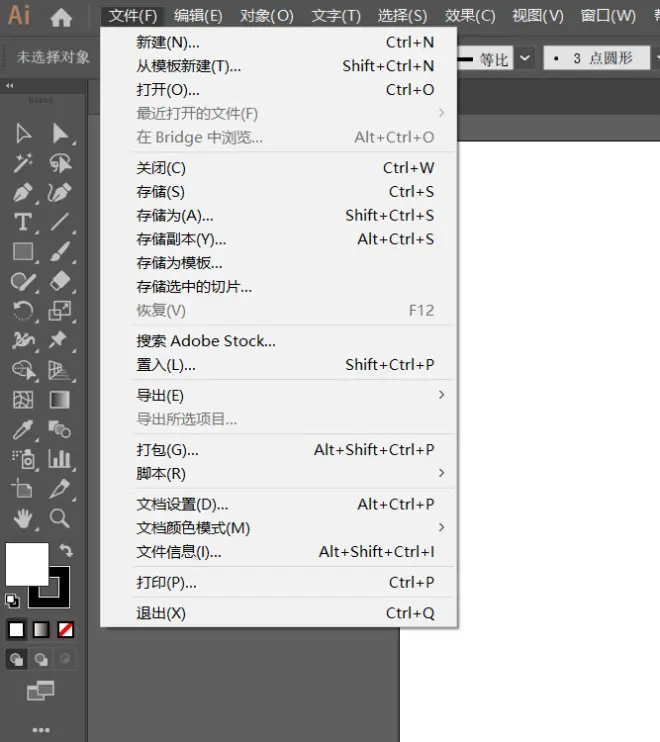Close the open 文件(F) menu
This screenshot has width=660, height=742.
point(132,16)
